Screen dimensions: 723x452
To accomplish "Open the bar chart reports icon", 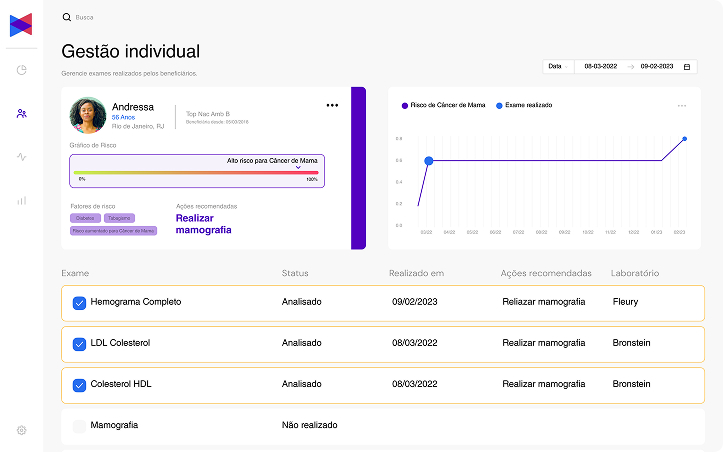I will click(x=21, y=200).
